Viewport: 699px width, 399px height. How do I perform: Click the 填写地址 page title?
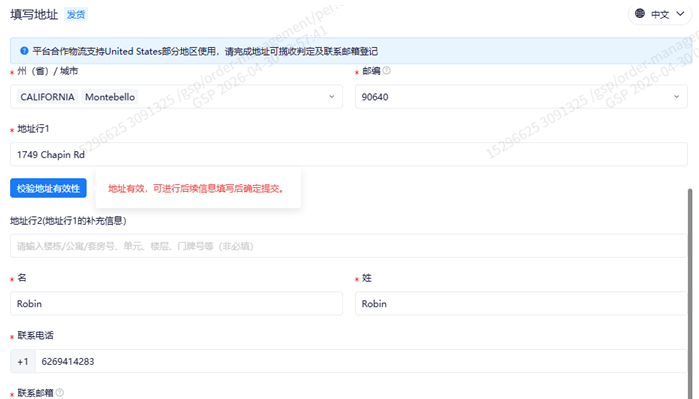click(34, 15)
